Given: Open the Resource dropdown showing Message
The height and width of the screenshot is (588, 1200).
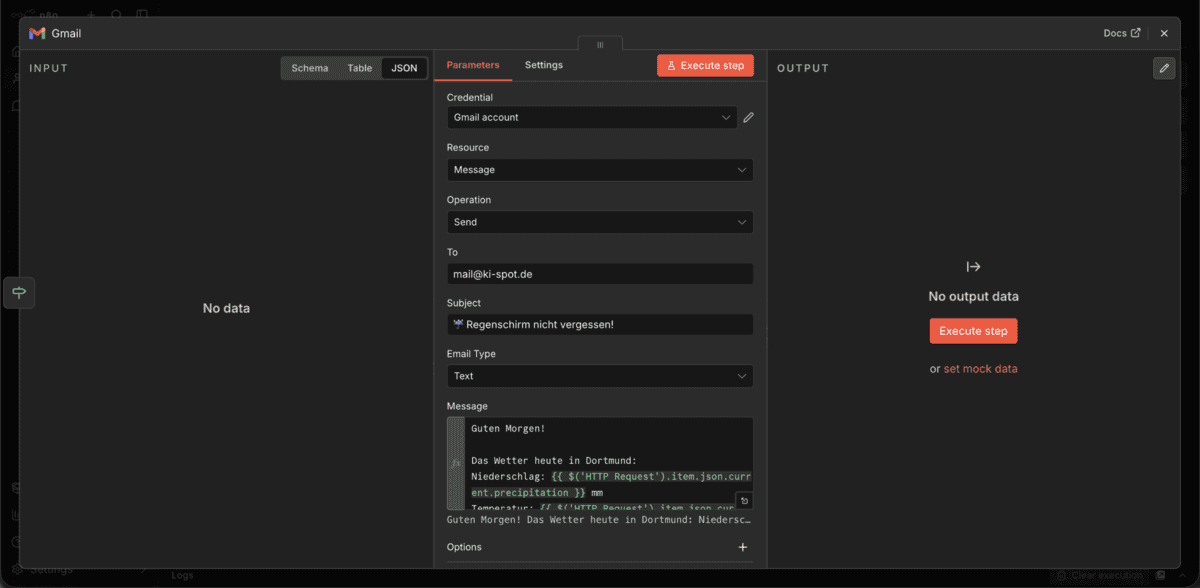Looking at the screenshot, I should [599, 169].
